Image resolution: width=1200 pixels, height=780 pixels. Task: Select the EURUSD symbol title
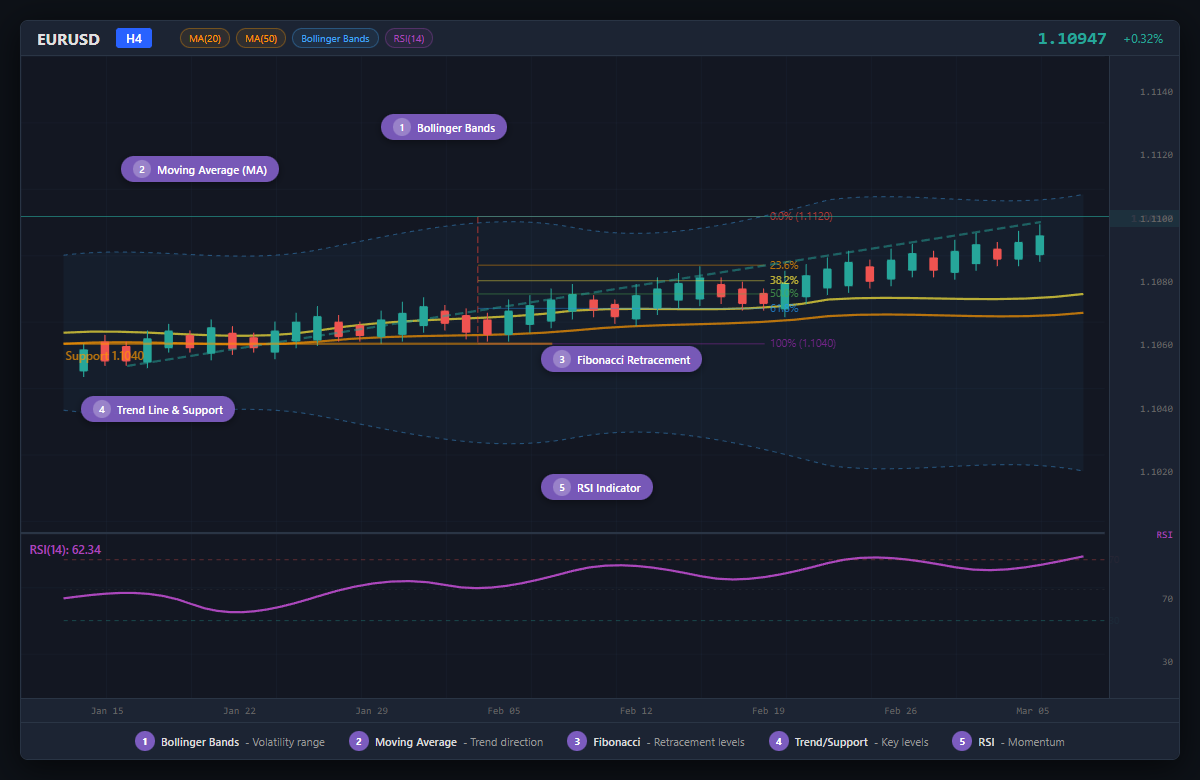(x=68, y=39)
